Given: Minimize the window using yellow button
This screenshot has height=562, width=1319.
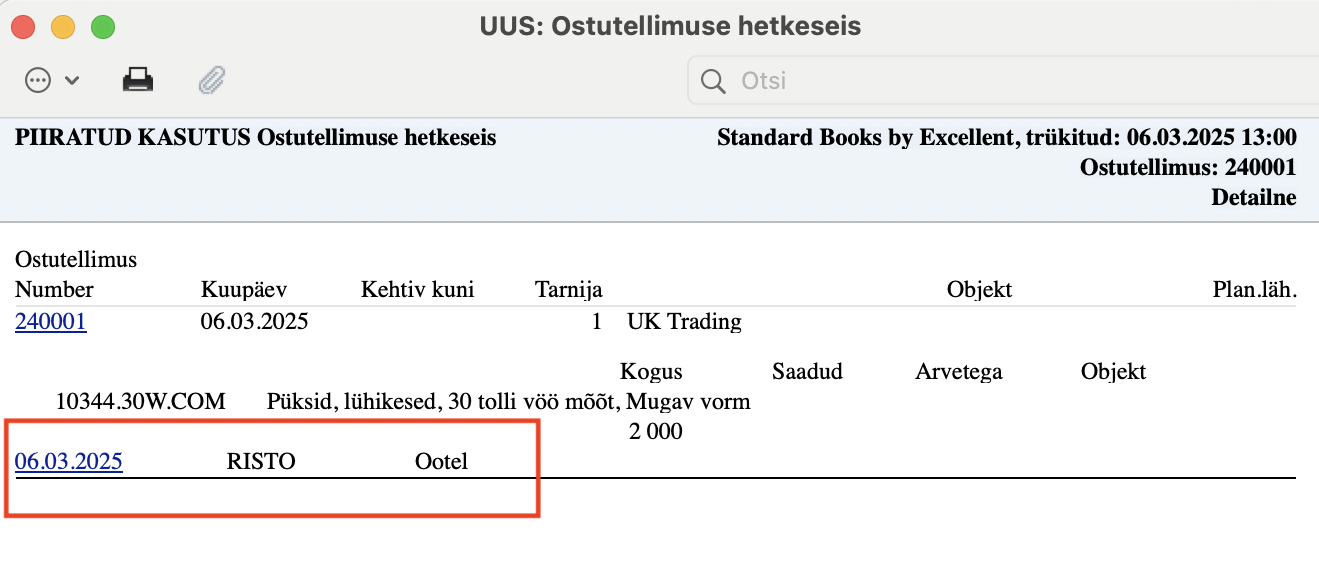Looking at the screenshot, I should pos(63,26).
